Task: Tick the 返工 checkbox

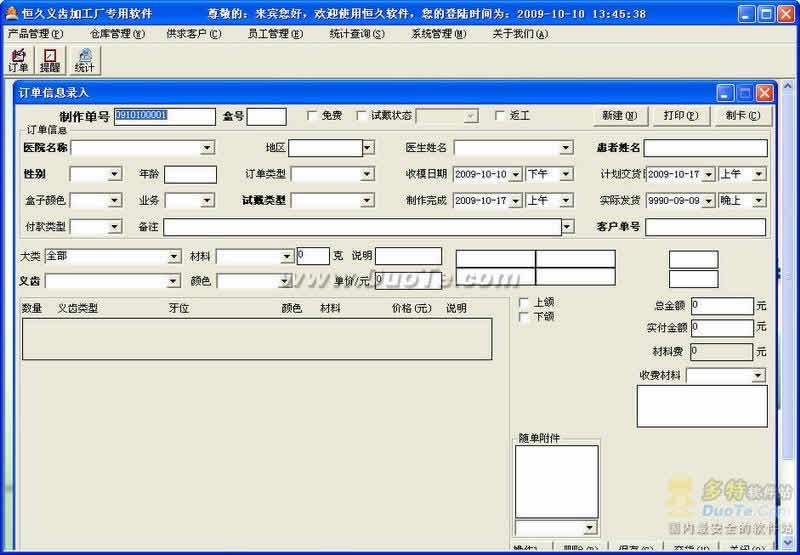Action: (x=500, y=116)
